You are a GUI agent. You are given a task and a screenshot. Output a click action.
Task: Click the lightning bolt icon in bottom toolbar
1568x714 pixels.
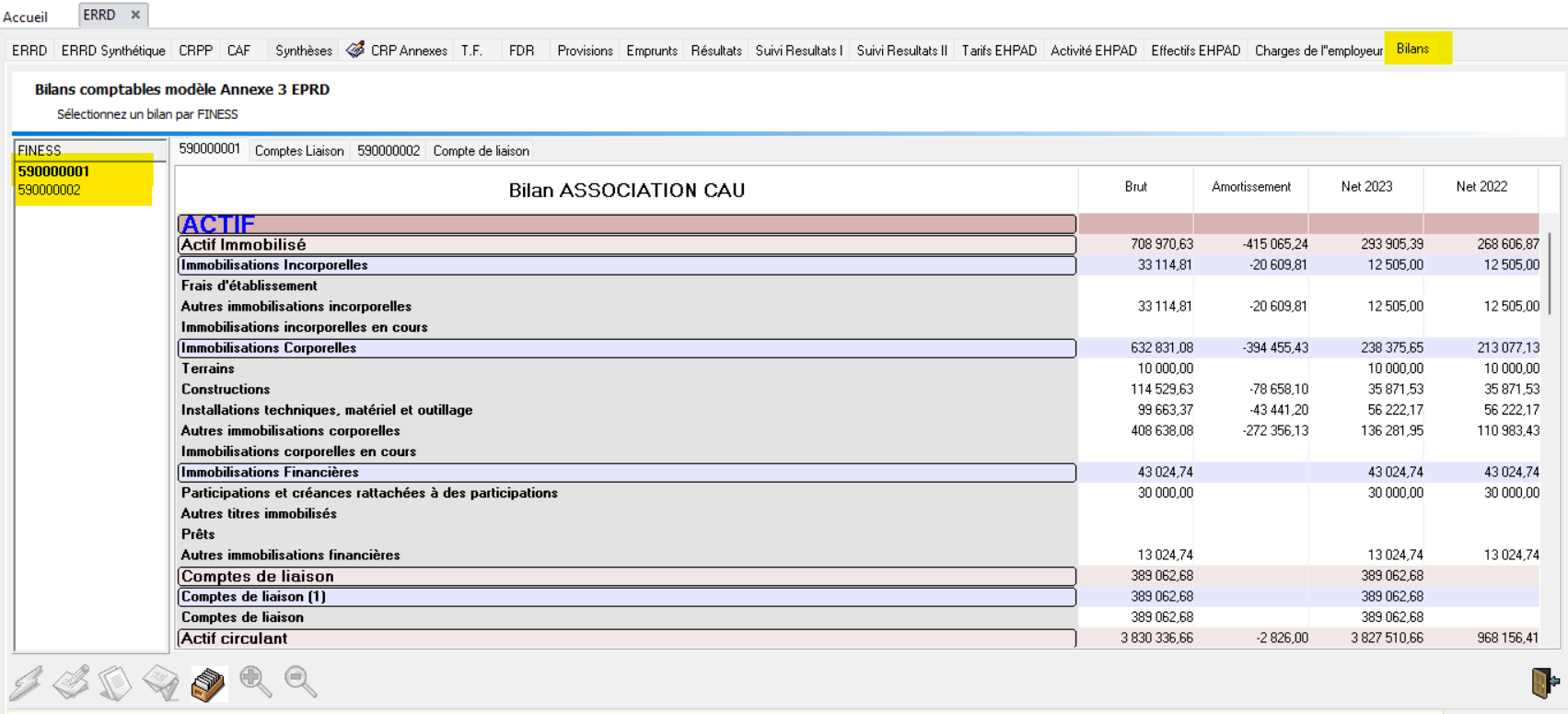pyautogui.click(x=27, y=684)
